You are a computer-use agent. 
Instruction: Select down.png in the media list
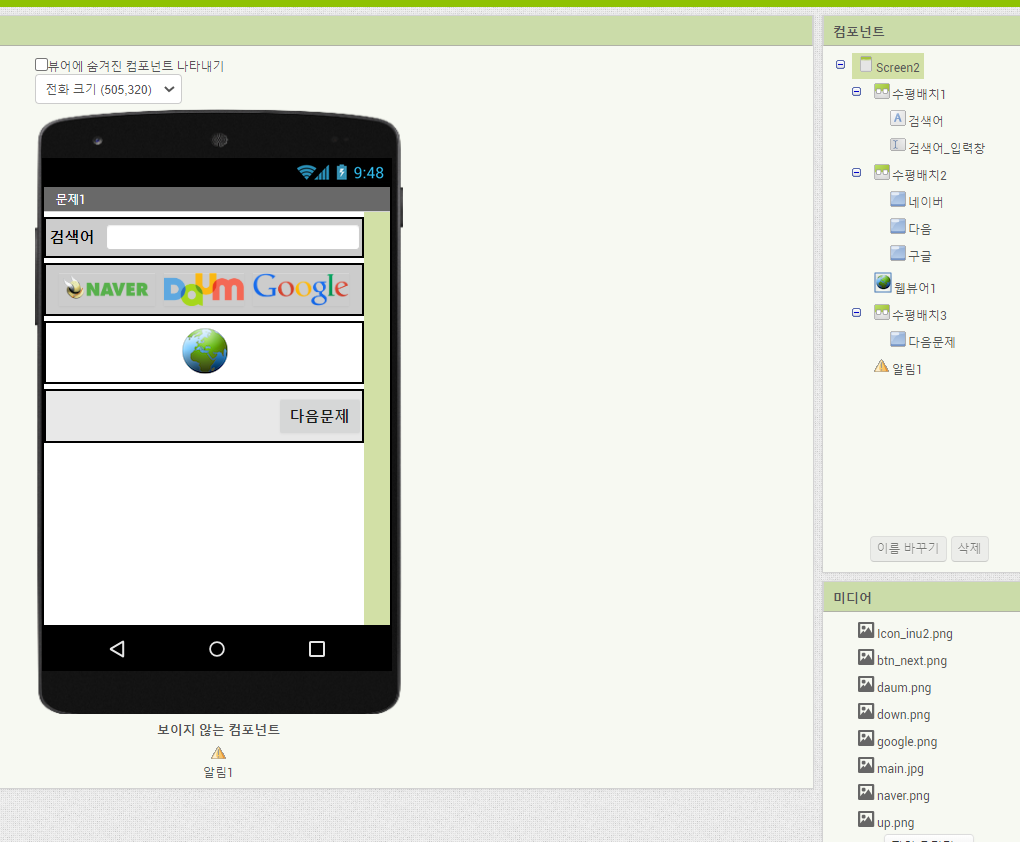click(904, 714)
